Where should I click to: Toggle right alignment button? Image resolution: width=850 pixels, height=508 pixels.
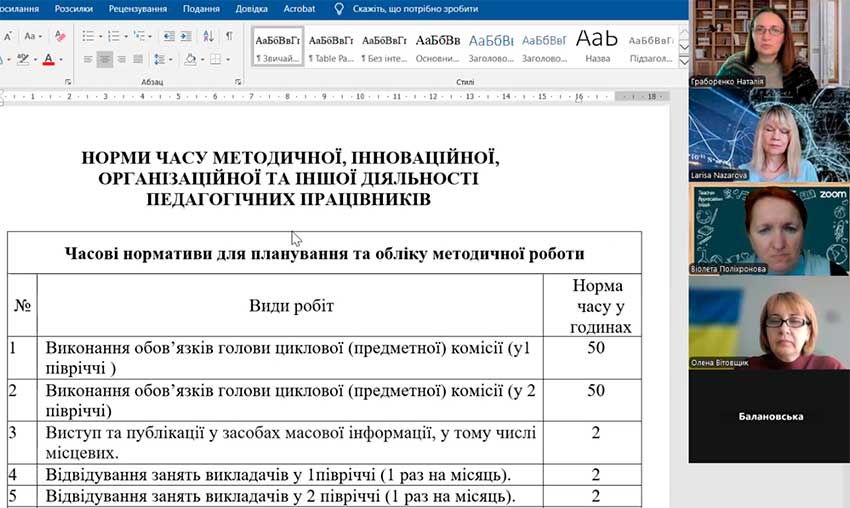click(x=121, y=59)
